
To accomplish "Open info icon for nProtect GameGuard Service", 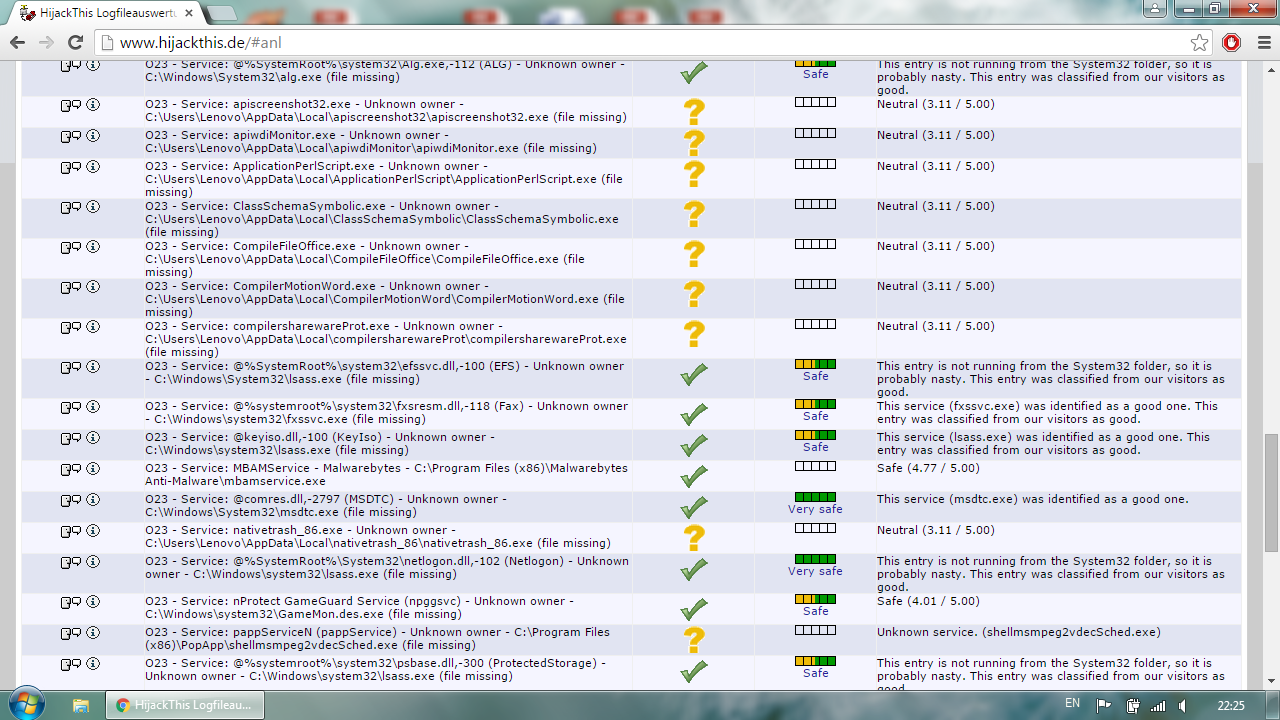I will (x=93, y=602).
